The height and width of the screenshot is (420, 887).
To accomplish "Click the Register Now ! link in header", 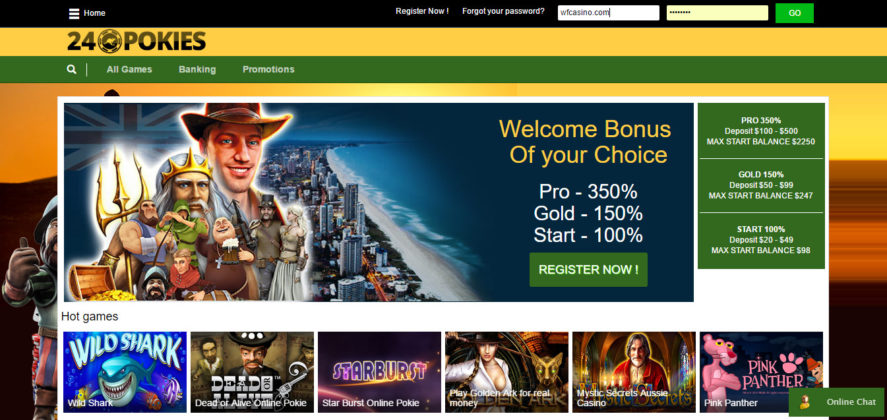I will click(x=422, y=11).
